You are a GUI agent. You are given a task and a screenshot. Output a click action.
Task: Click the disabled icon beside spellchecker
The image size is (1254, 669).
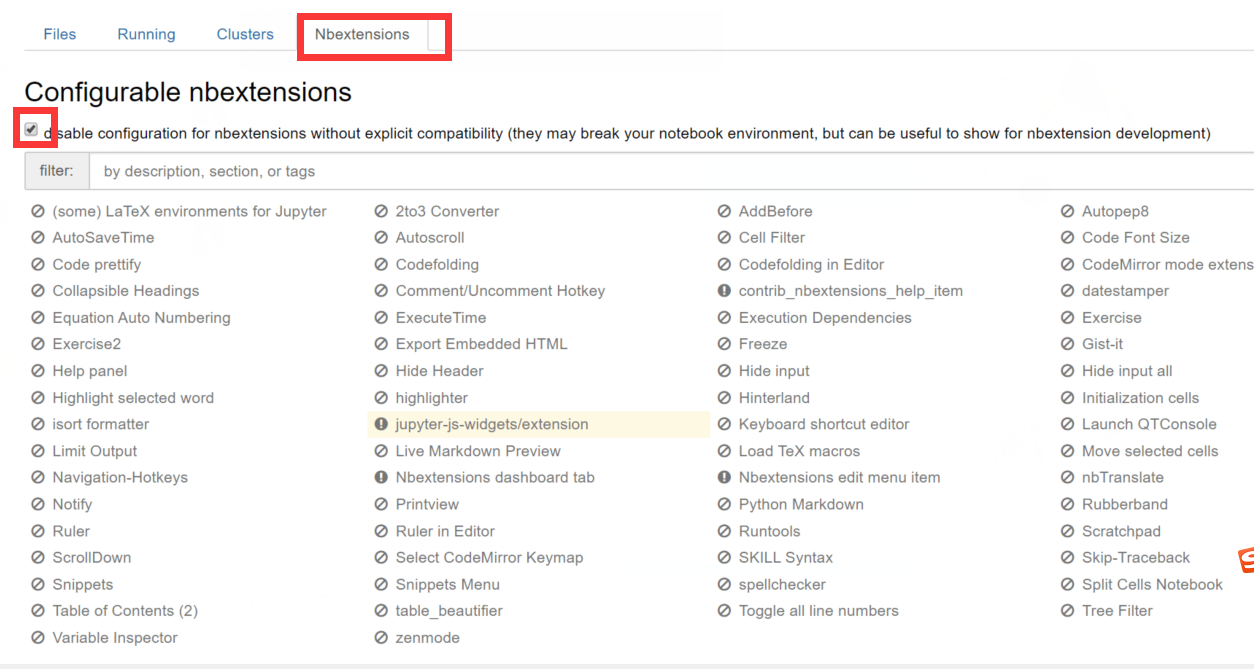(x=724, y=584)
